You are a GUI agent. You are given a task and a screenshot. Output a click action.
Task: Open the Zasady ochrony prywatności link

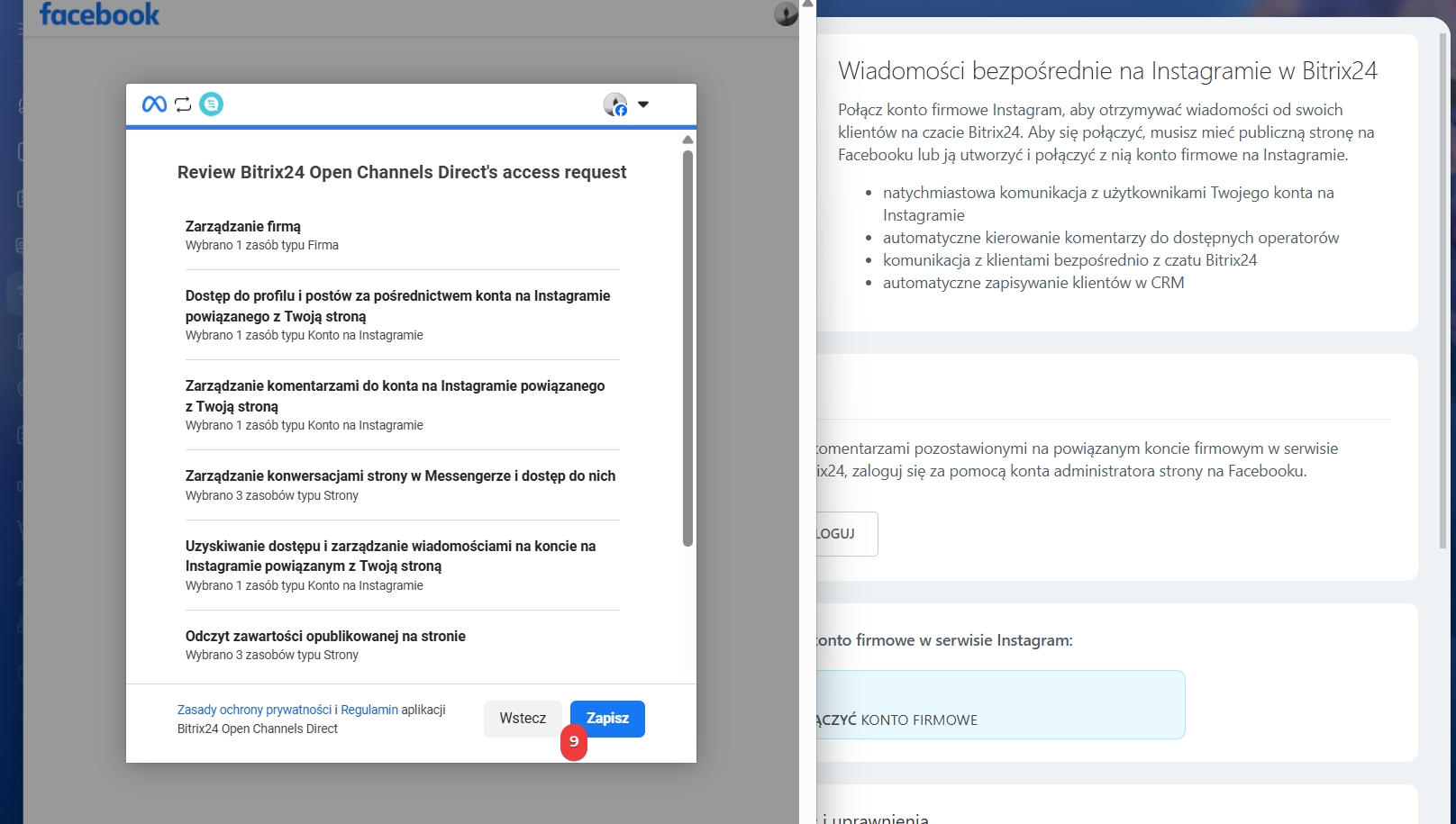254,710
